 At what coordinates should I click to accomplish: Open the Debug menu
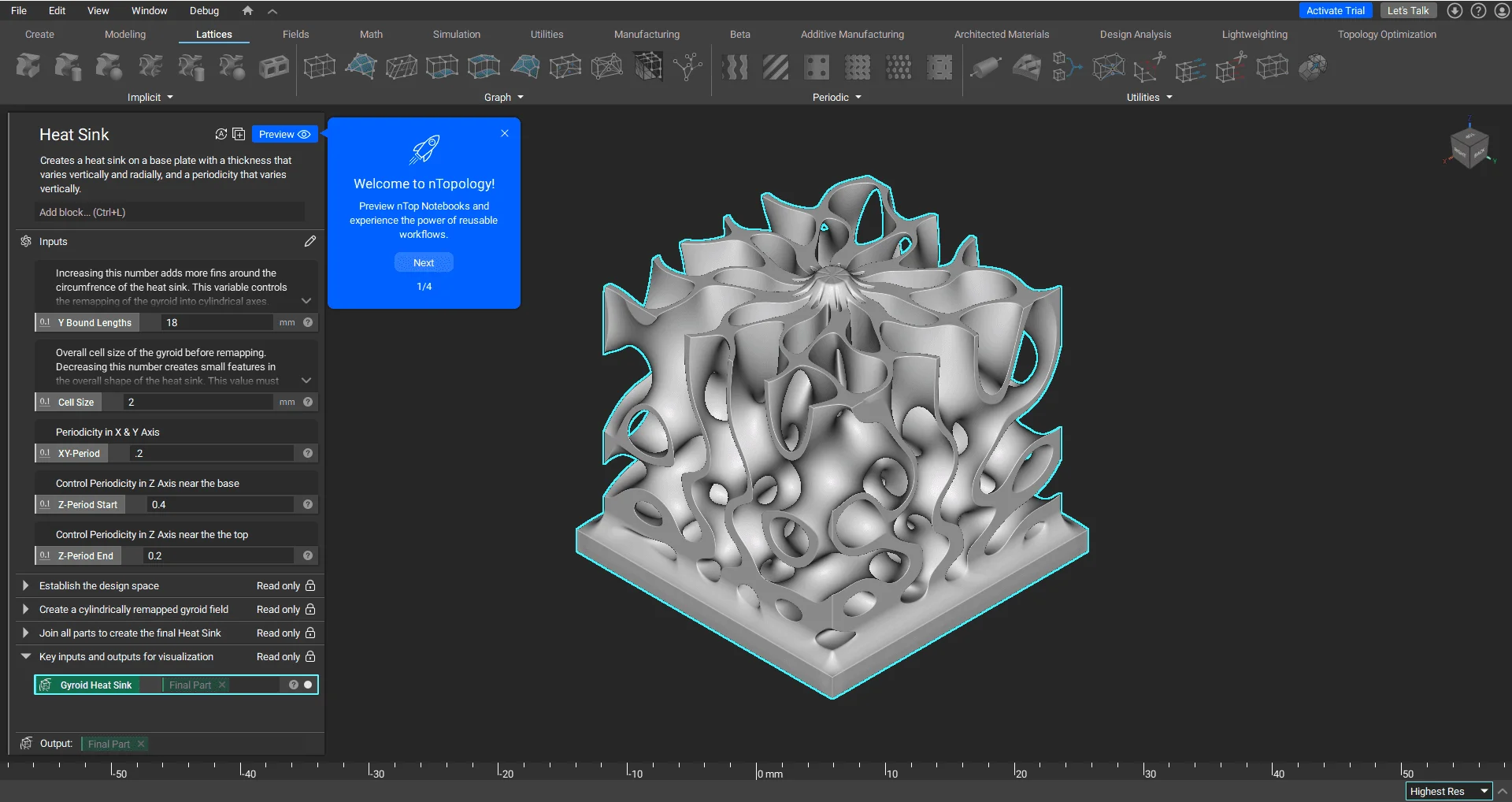click(204, 10)
